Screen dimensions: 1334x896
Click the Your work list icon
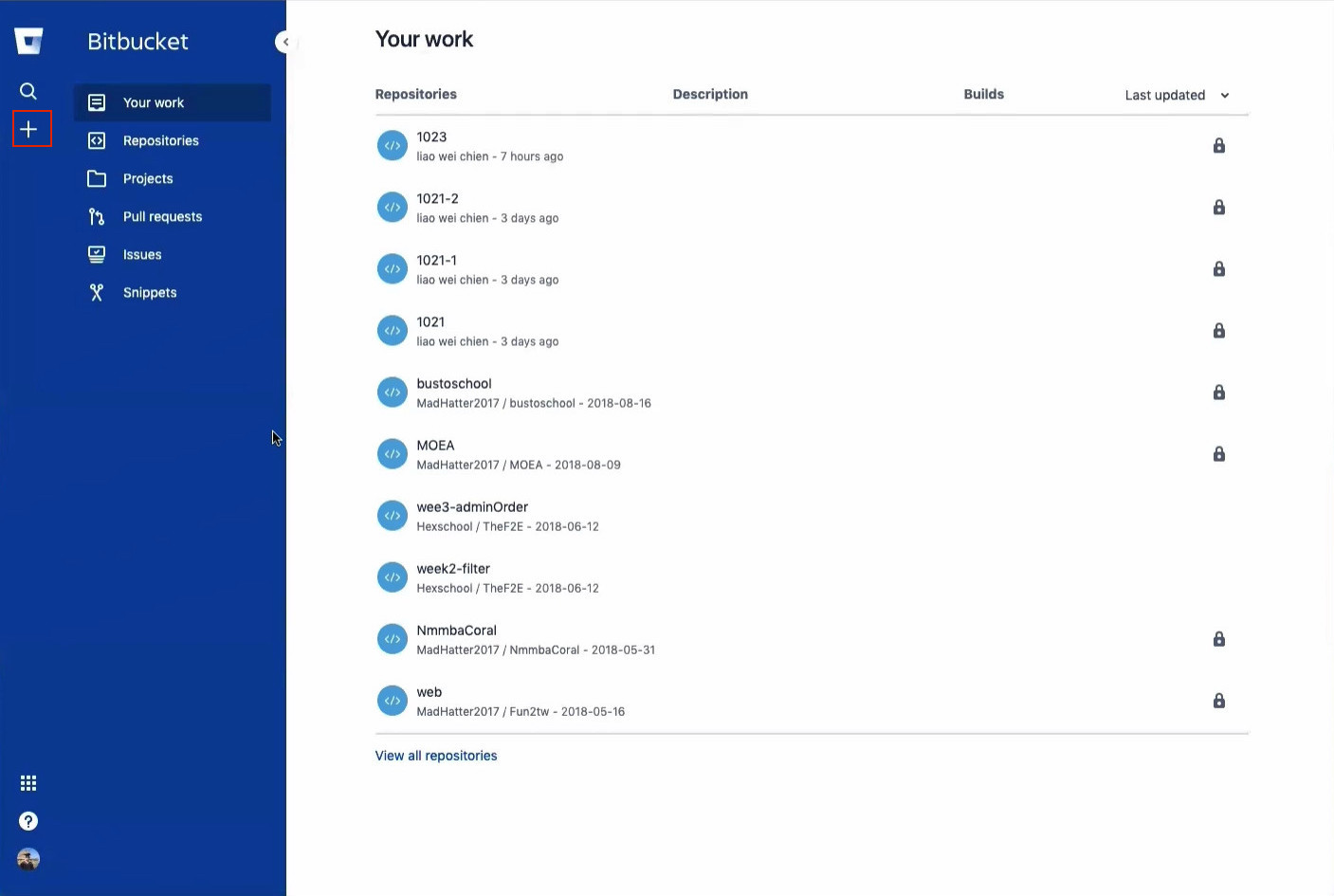coord(97,102)
